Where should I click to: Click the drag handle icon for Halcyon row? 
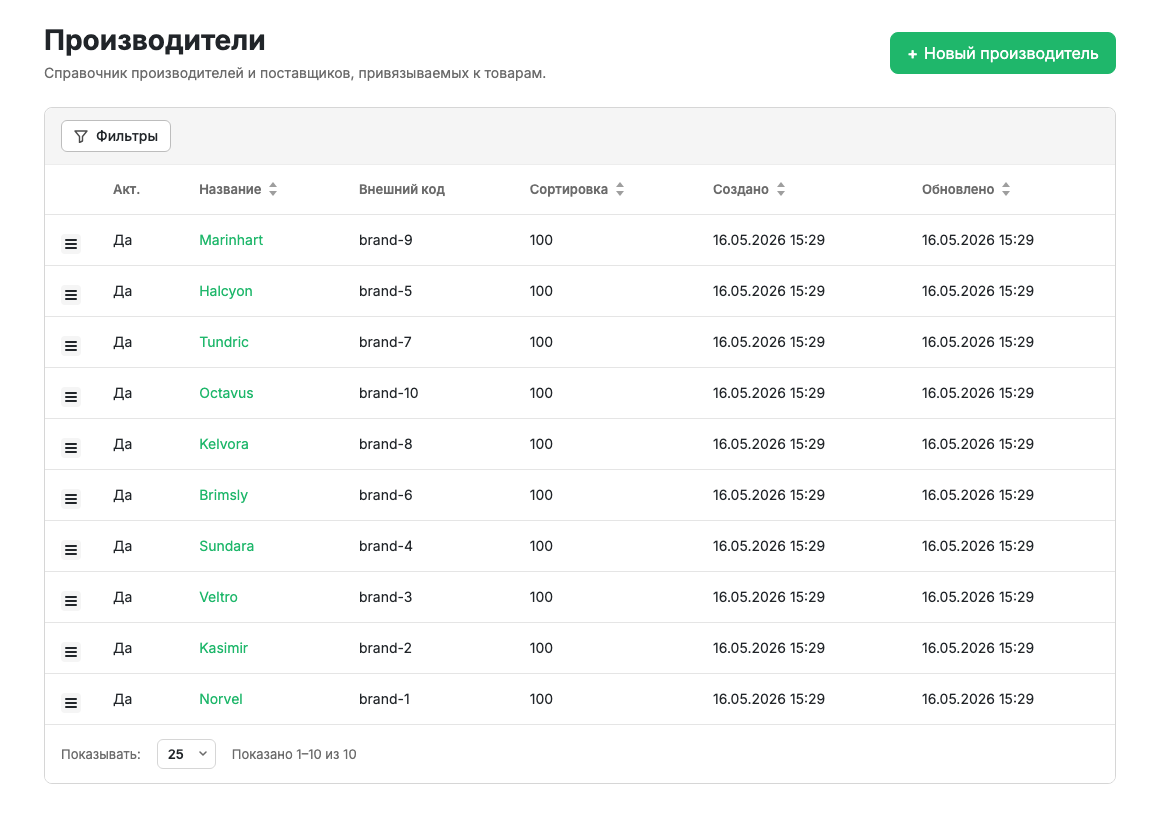click(x=71, y=294)
